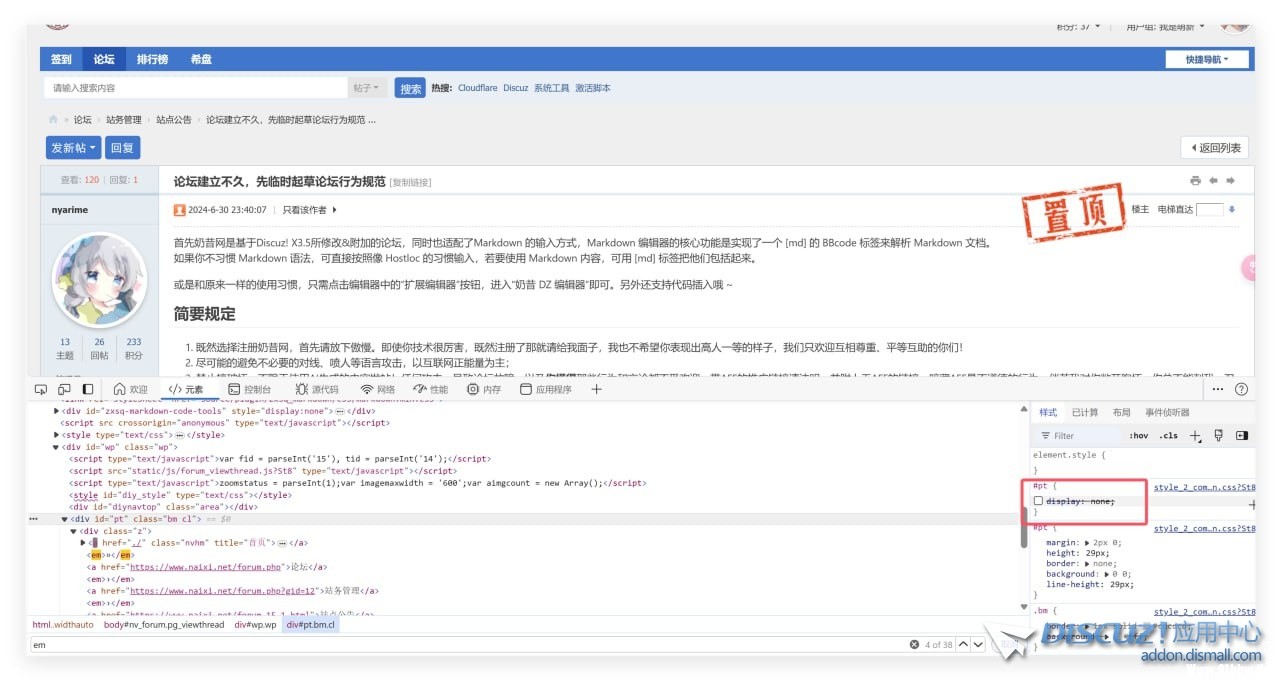Toggle the computed styles sidebar icon

(1242, 436)
